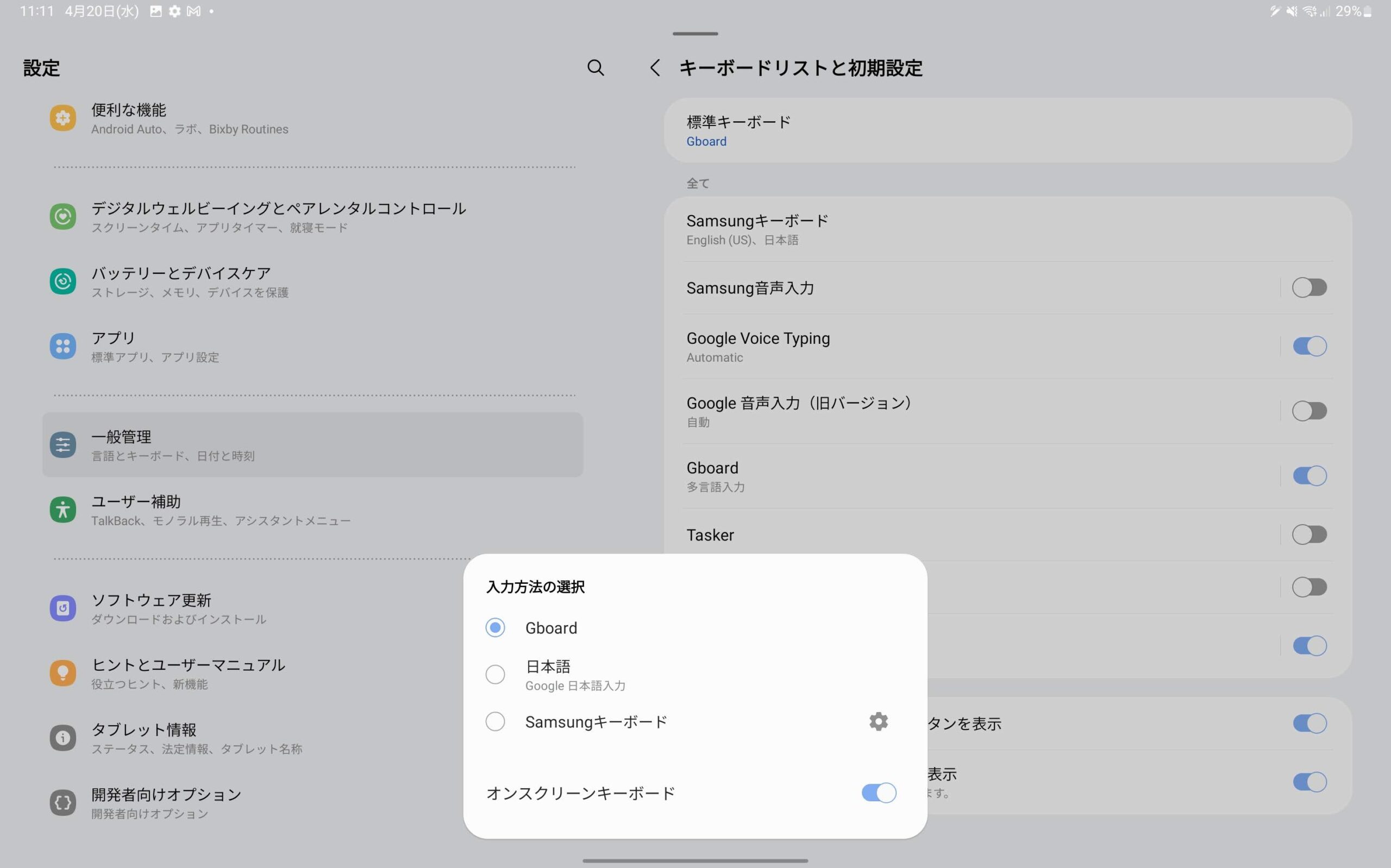Screen dimensions: 1391x868
Task: Tap the ユーザー補助 accessibility icon
Action: (x=62, y=510)
